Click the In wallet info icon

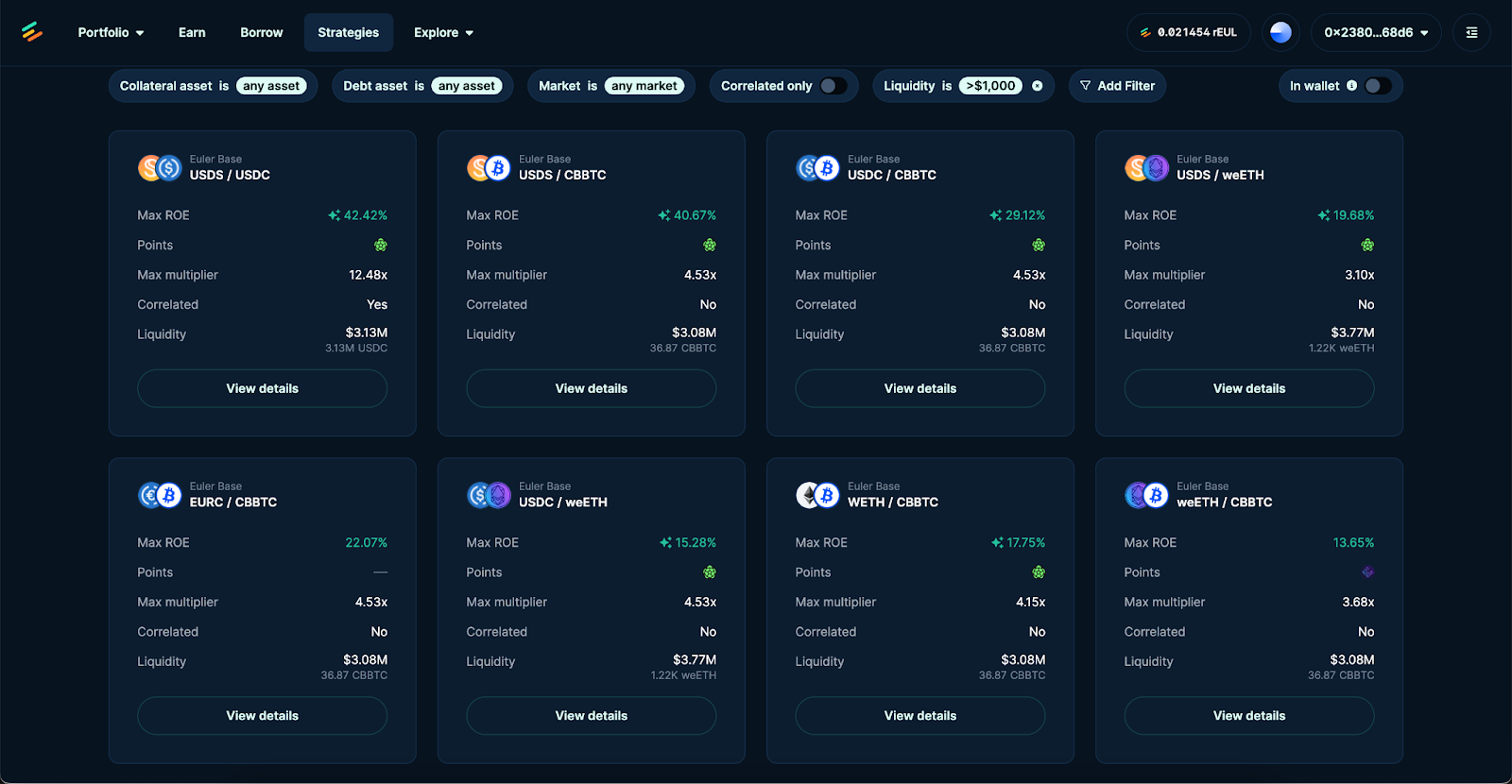(1351, 86)
